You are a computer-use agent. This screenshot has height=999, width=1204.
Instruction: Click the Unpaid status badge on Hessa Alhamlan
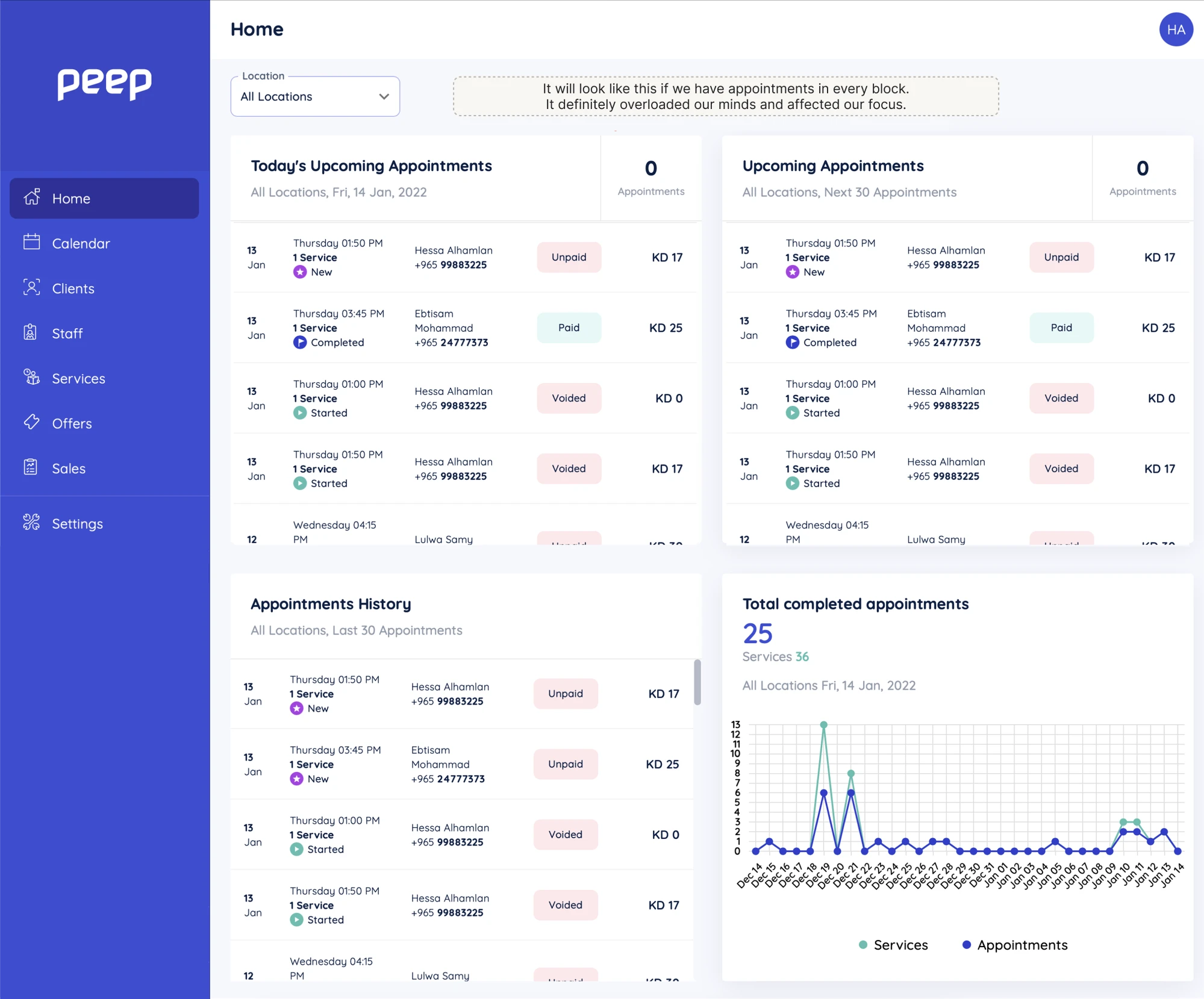(x=569, y=257)
